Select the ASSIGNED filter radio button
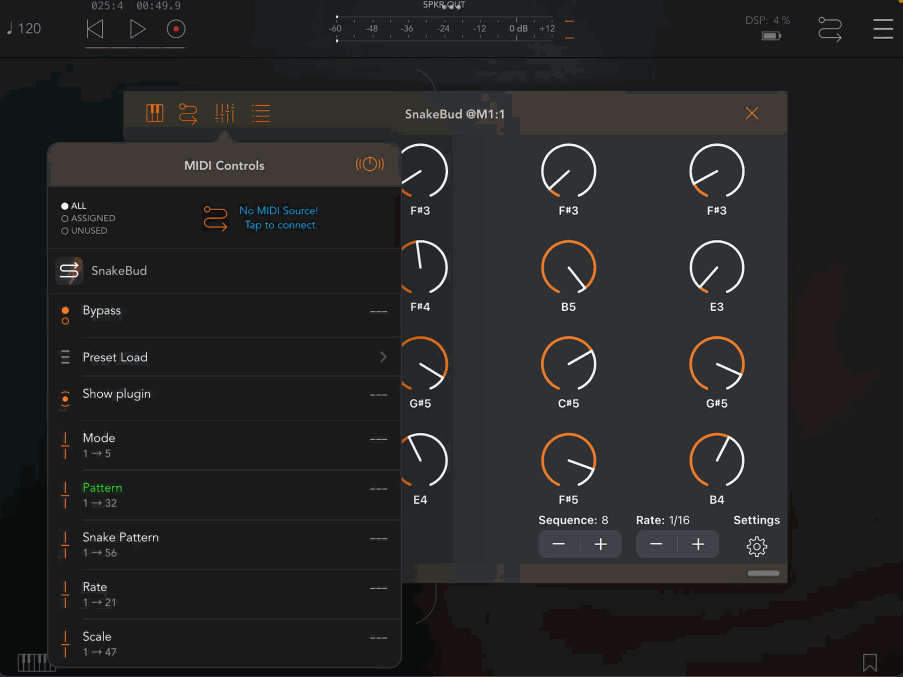This screenshot has width=903, height=677. 65,218
